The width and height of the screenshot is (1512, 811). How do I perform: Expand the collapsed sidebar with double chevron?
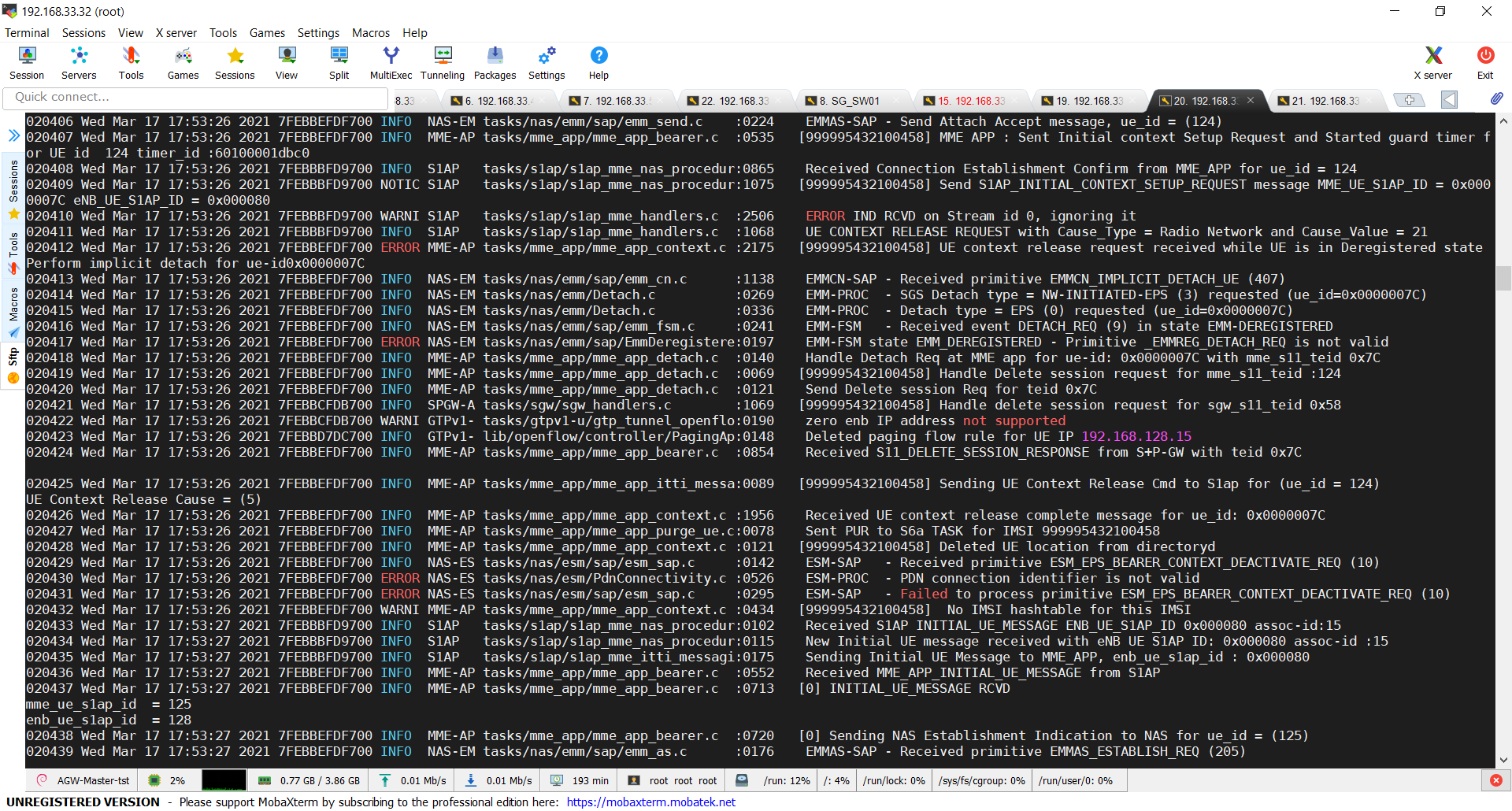click(x=13, y=135)
